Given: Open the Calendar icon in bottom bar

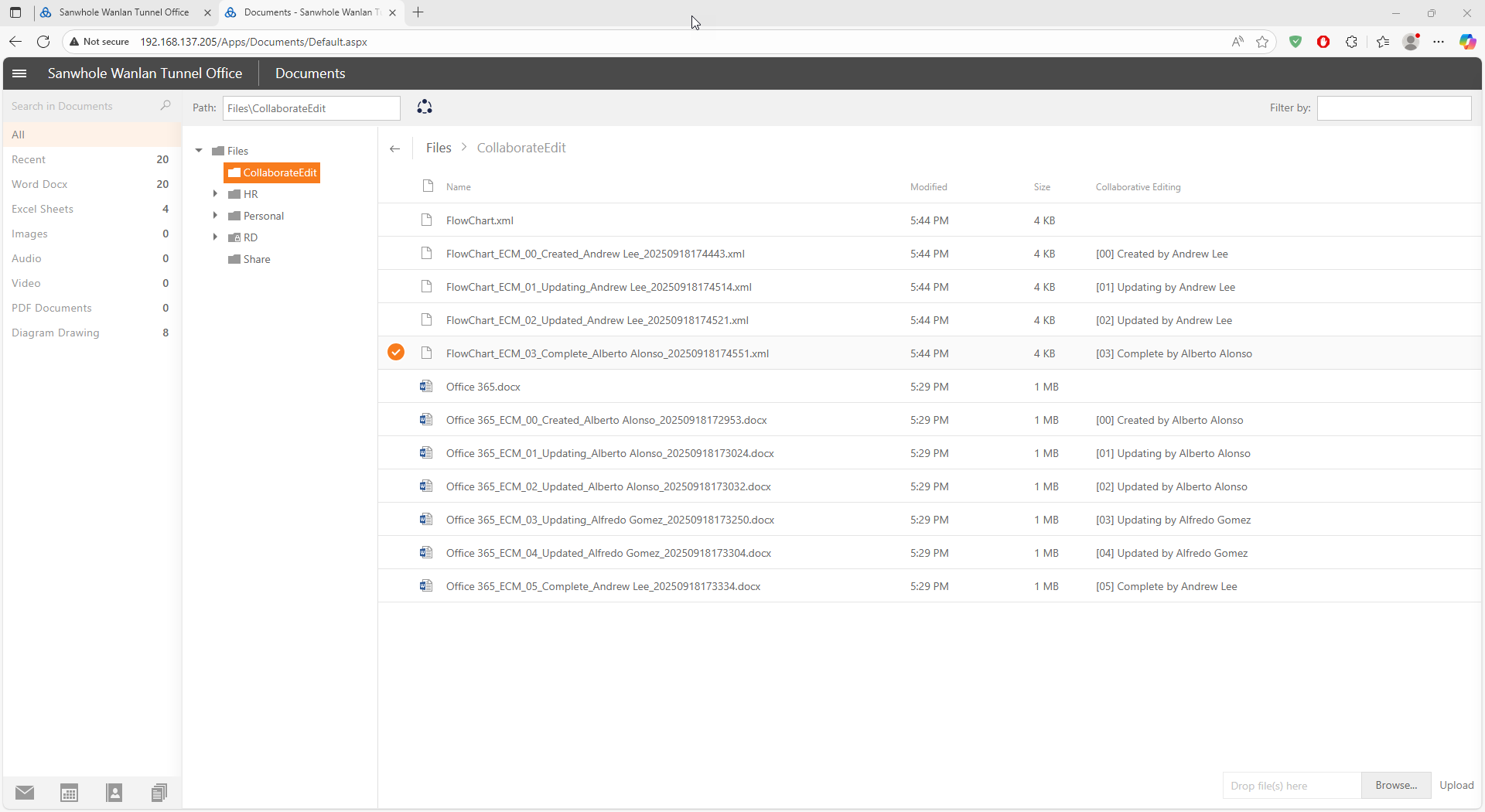Looking at the screenshot, I should pyautogui.click(x=70, y=793).
